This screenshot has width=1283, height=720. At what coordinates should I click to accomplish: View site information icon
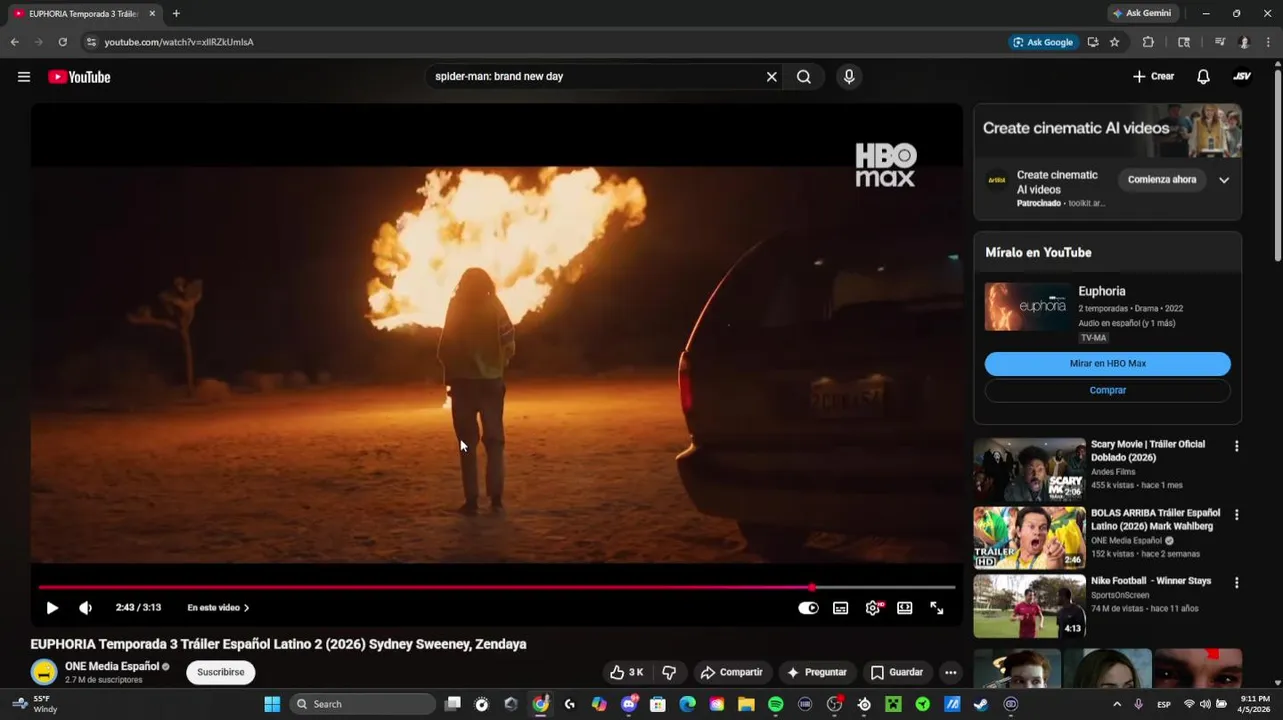[x=91, y=42]
